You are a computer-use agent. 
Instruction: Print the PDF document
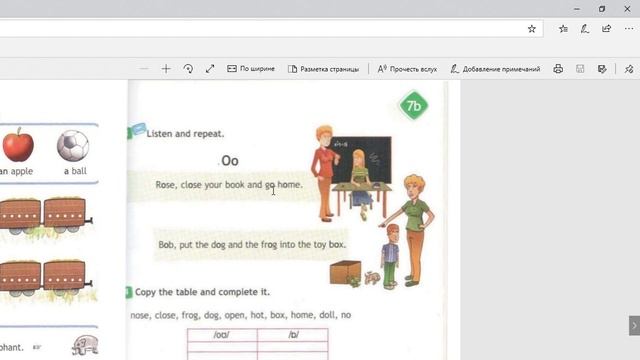pos(558,69)
